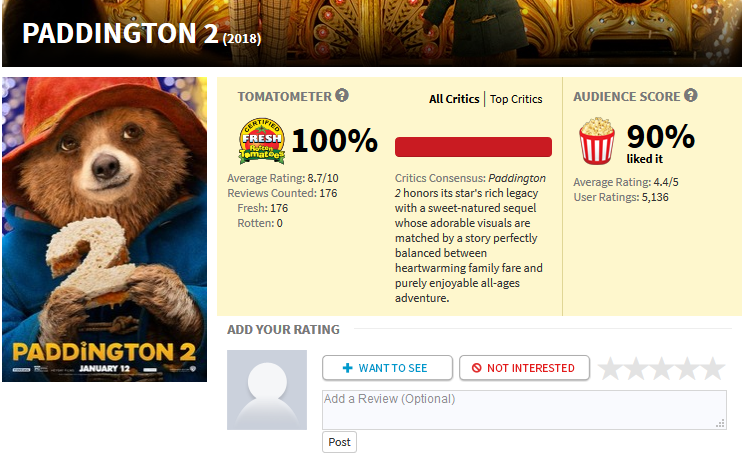This screenshot has height=459, width=756.
Task: Open the Paddington 2 poster thumbnail
Action: (x=105, y=230)
